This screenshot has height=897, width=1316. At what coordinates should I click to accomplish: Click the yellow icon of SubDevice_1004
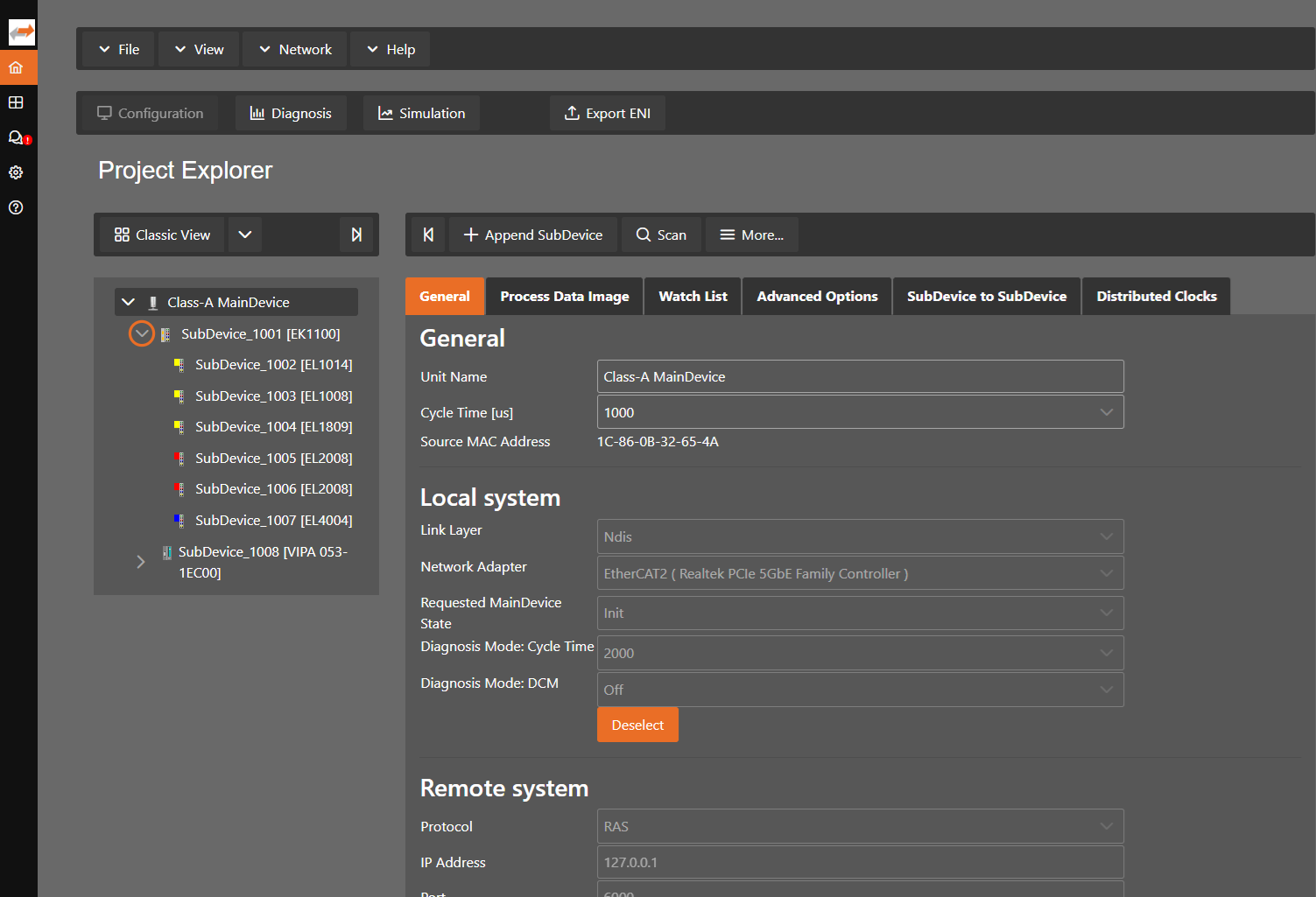179,427
